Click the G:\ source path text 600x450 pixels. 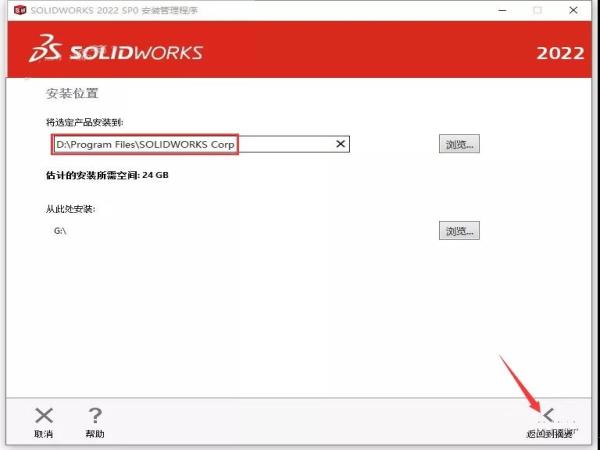point(60,231)
